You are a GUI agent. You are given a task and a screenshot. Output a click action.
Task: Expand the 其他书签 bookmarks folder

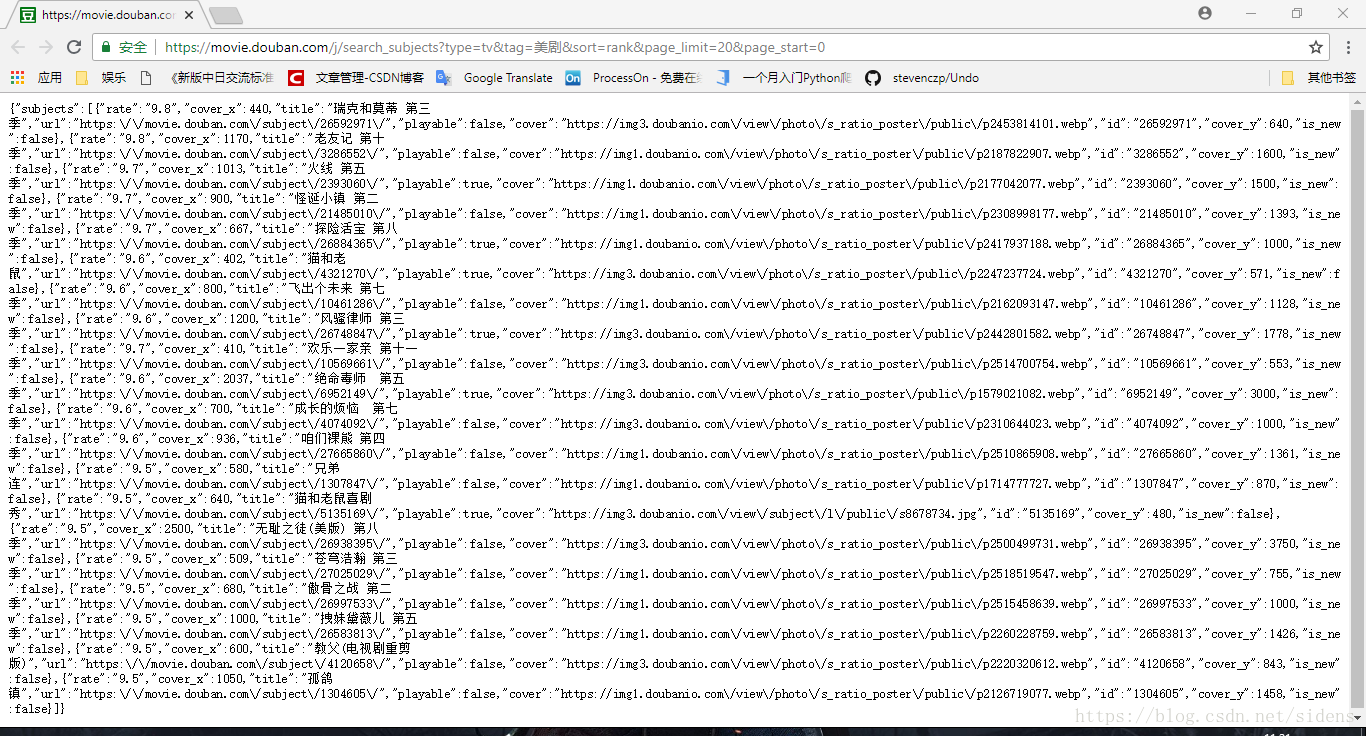[x=1318, y=77]
